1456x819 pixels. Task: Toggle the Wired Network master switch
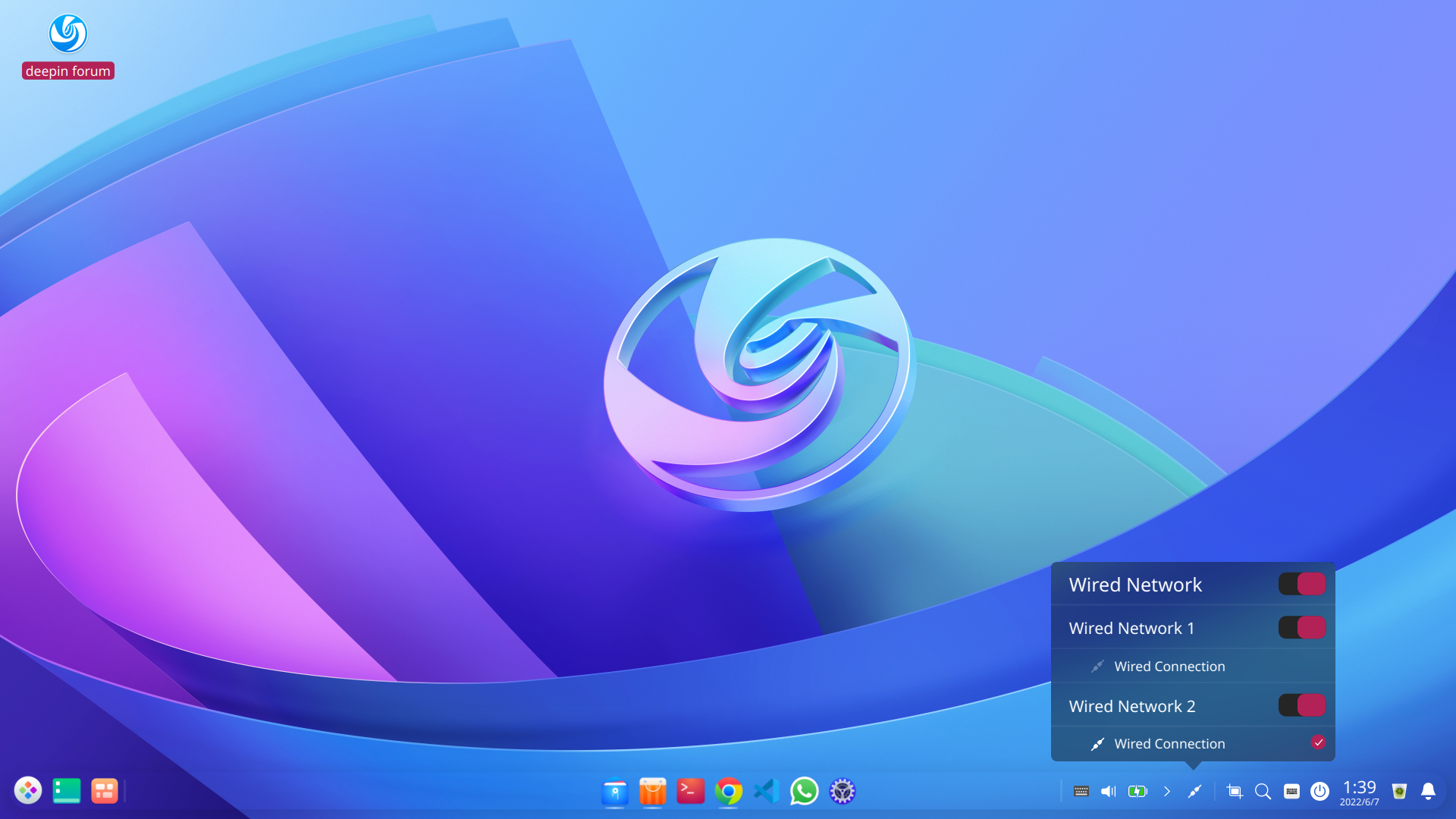click(1302, 584)
